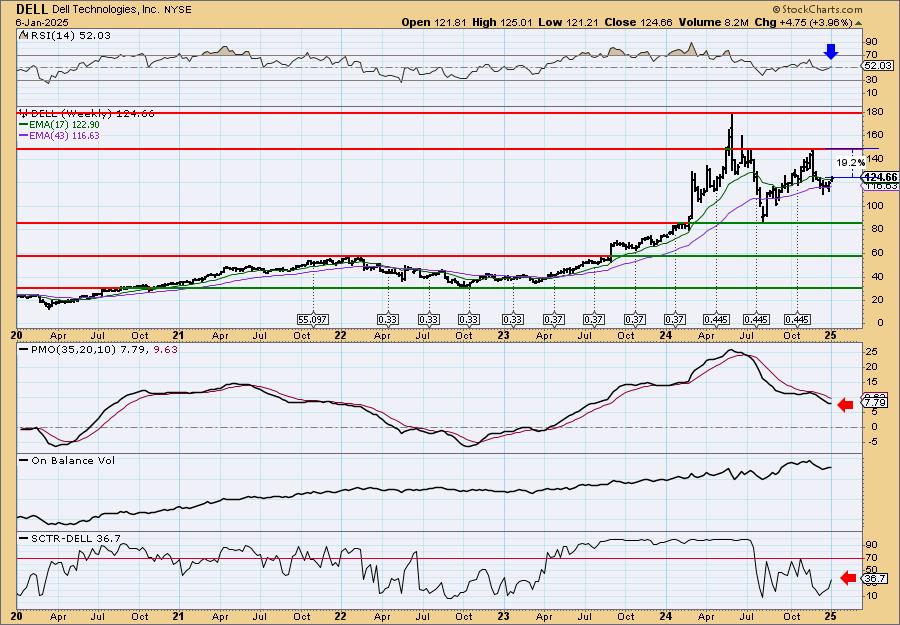900x625 pixels.
Task: Click the Chg +4.75 (+3.96%) value
Action: (x=804, y=22)
